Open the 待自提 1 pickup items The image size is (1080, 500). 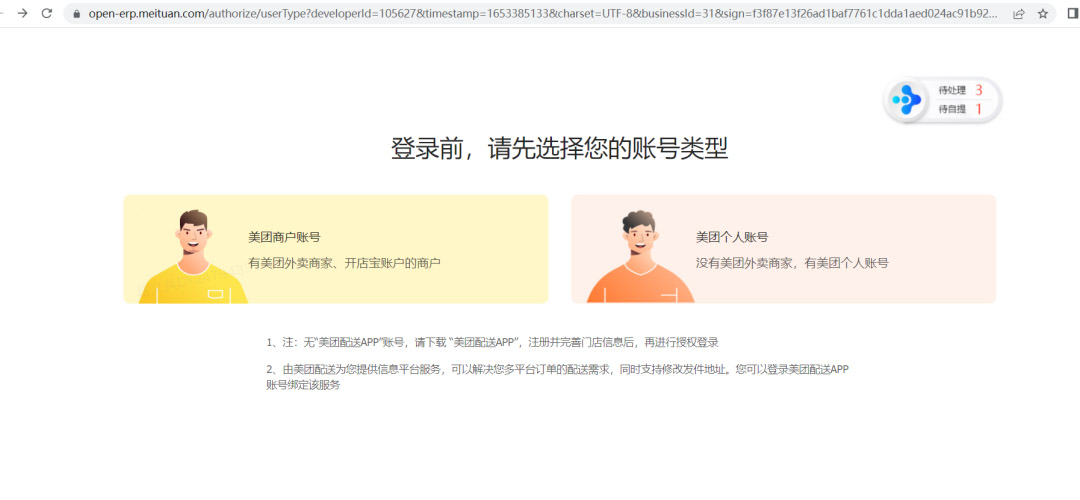[960, 109]
